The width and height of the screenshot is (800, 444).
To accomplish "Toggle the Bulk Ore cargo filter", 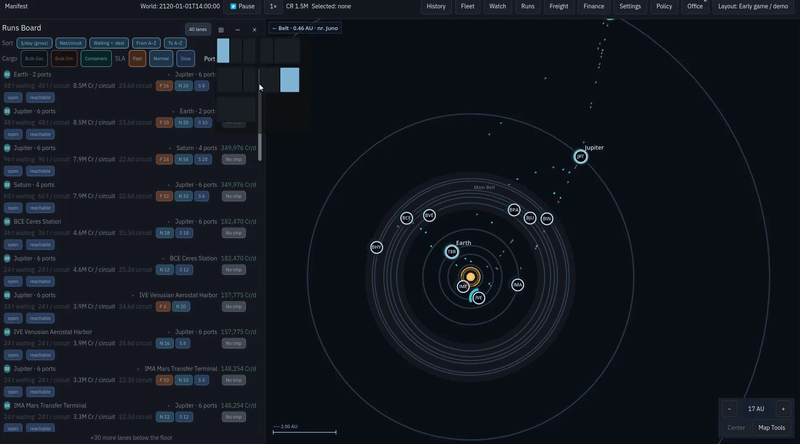I will [64, 59].
